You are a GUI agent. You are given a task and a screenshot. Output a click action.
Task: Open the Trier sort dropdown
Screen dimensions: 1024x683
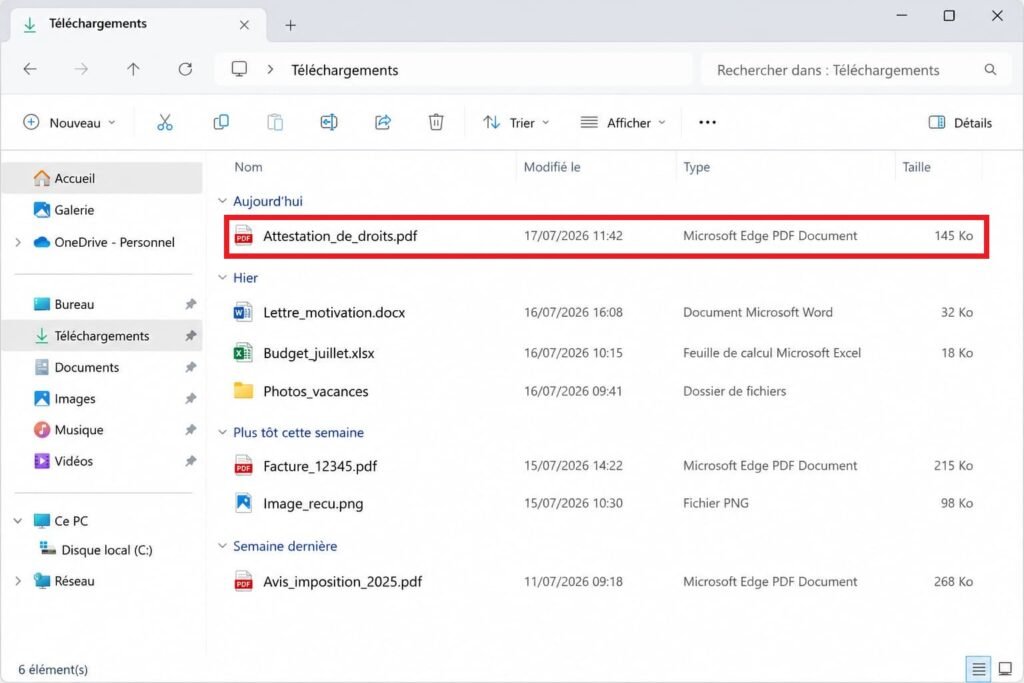[516, 123]
